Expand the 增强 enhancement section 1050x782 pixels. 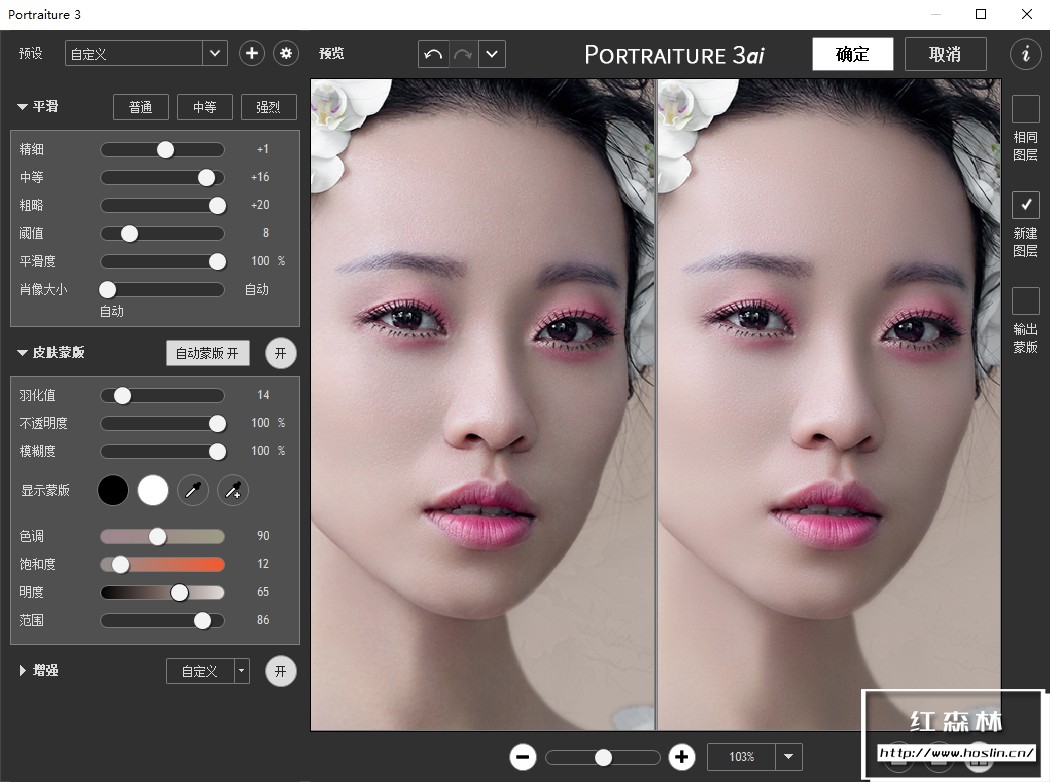pyautogui.click(x=23, y=671)
